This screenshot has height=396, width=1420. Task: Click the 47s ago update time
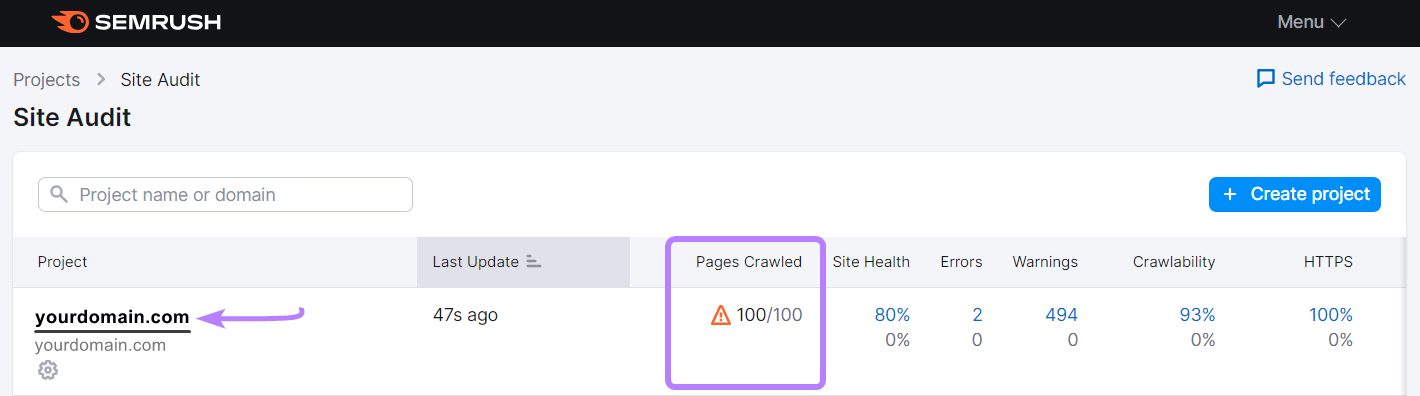tap(465, 315)
